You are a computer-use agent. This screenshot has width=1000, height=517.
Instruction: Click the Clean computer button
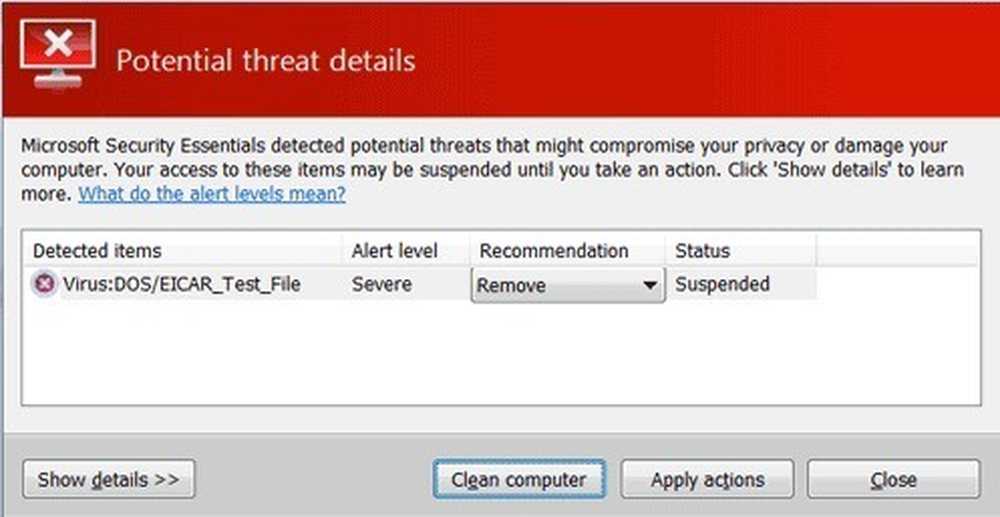(519, 479)
